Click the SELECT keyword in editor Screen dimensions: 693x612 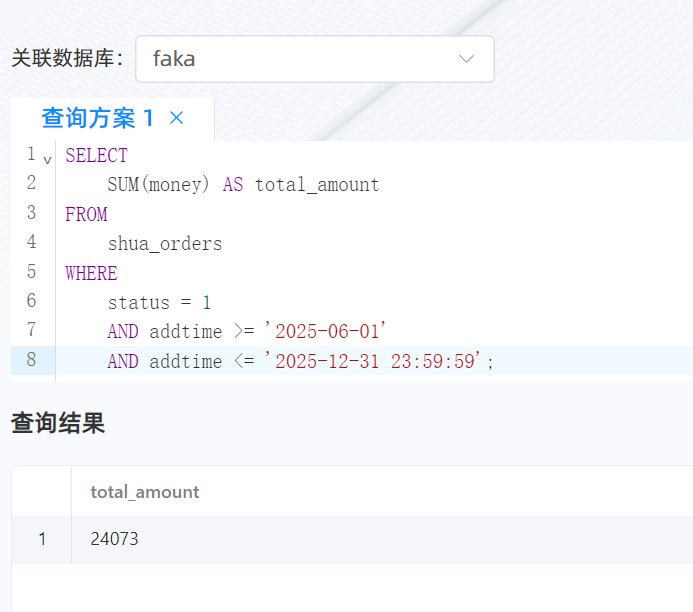(96, 156)
